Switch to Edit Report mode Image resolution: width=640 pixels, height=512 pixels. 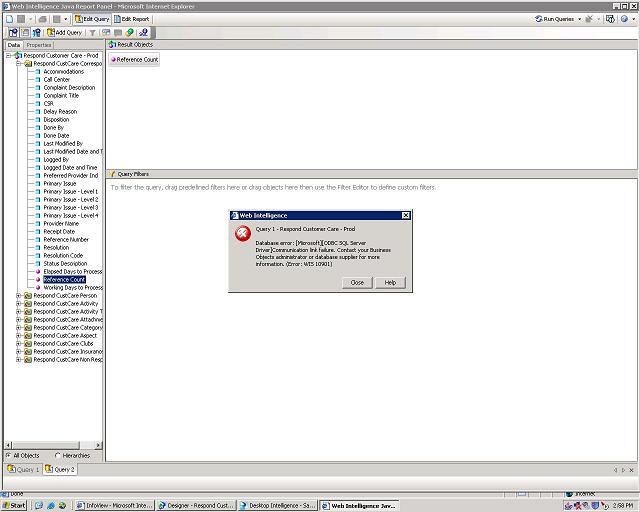click(132, 19)
